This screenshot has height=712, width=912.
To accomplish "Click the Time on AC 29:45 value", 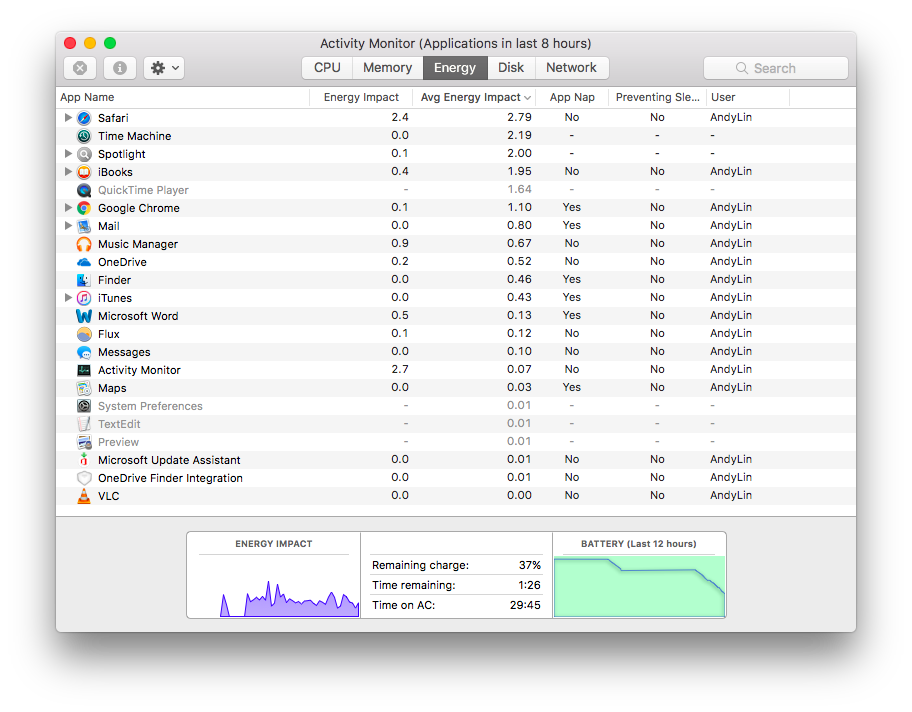I will (x=525, y=605).
